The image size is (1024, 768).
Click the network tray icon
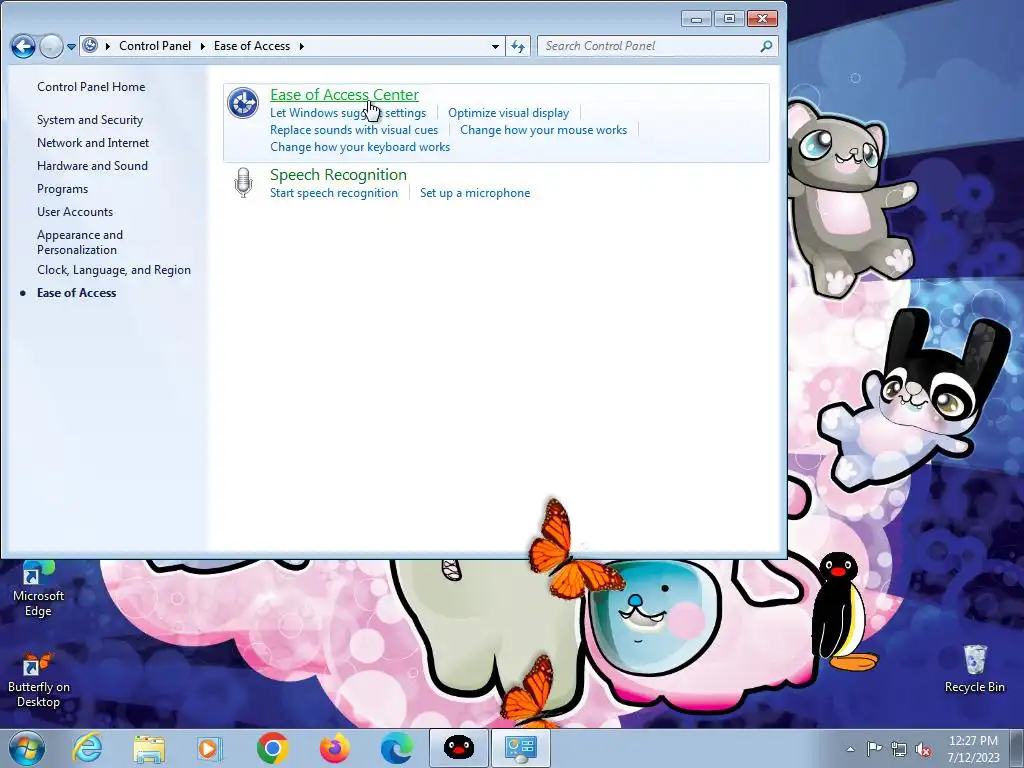[899, 749]
